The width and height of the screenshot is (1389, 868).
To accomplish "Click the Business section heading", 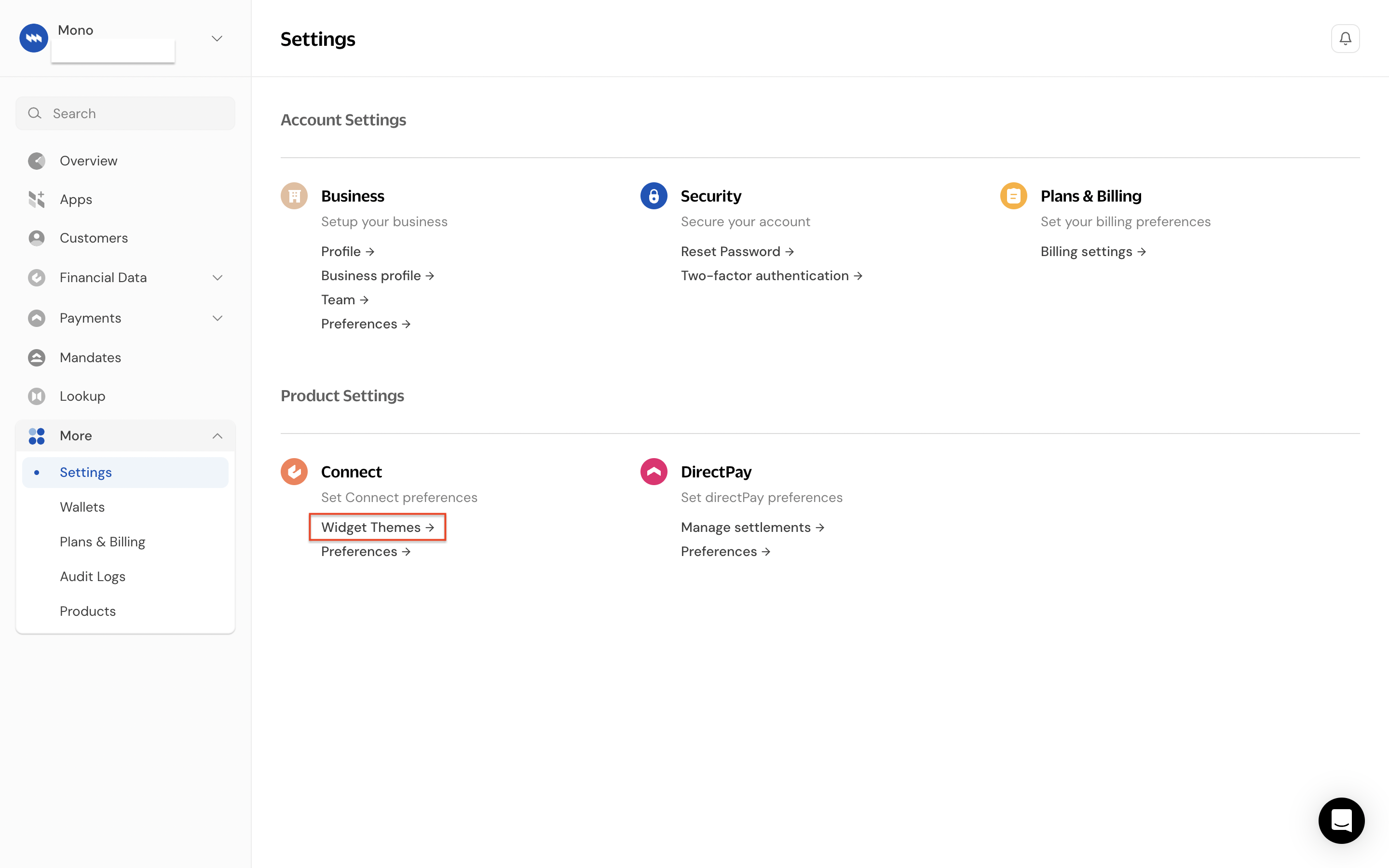I will point(353,196).
